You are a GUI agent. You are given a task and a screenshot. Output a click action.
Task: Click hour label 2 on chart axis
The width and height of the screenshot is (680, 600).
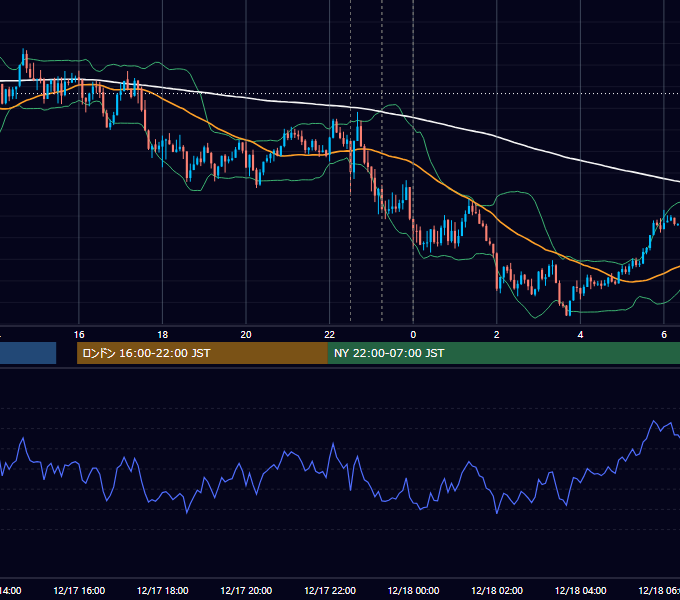[497, 335]
